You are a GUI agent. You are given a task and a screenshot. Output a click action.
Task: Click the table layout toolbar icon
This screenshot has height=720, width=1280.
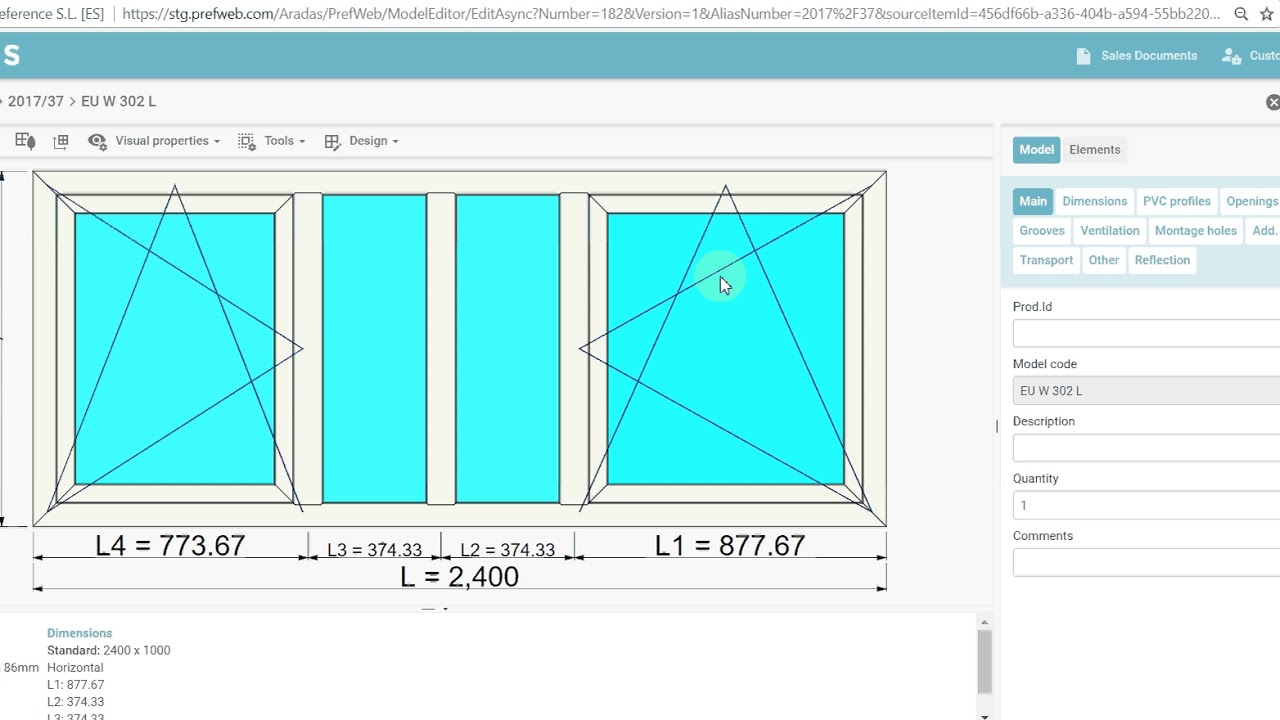61,141
